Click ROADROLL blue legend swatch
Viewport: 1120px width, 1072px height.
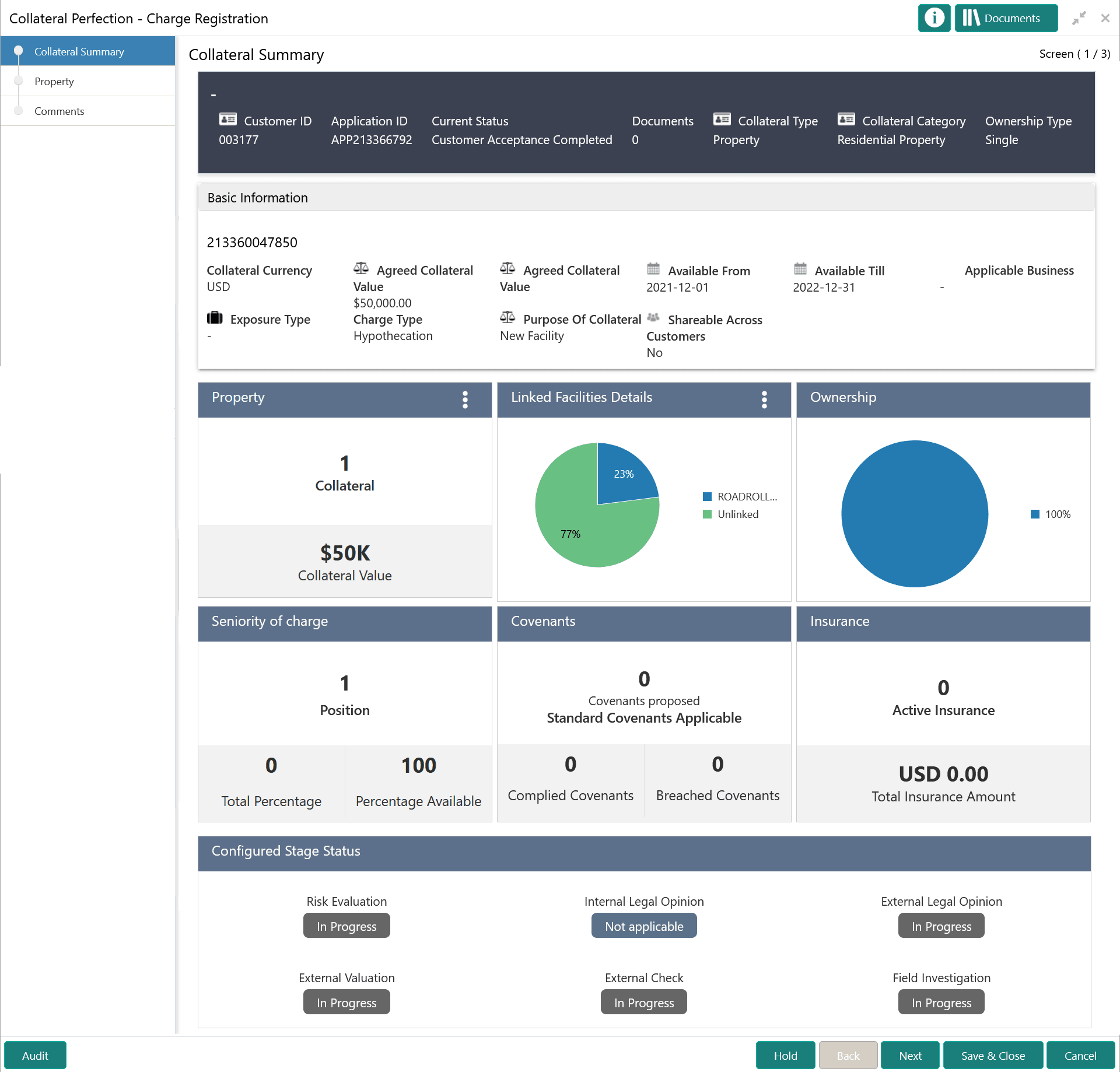click(x=707, y=496)
